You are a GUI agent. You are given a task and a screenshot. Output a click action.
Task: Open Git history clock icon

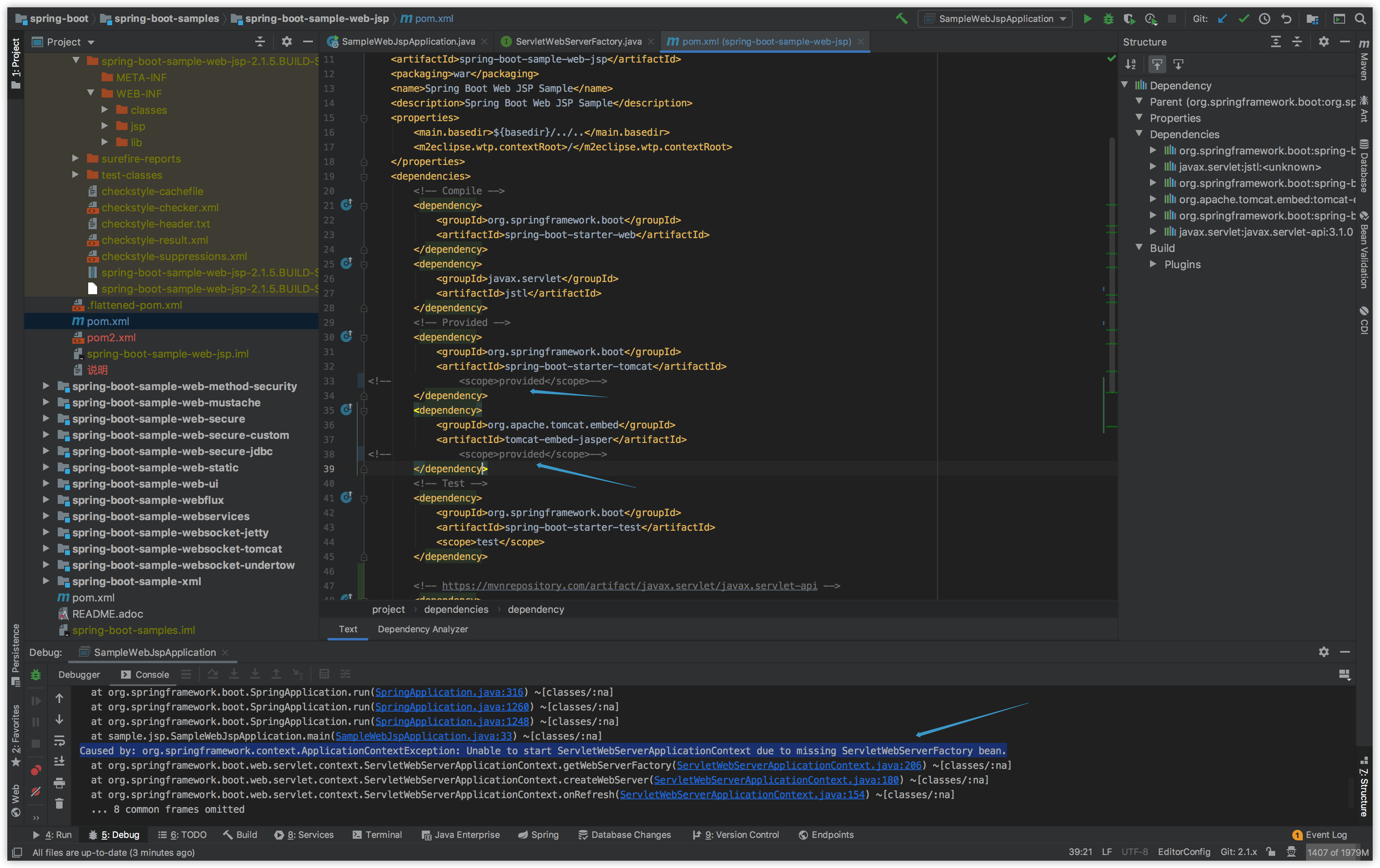pyautogui.click(x=1264, y=19)
